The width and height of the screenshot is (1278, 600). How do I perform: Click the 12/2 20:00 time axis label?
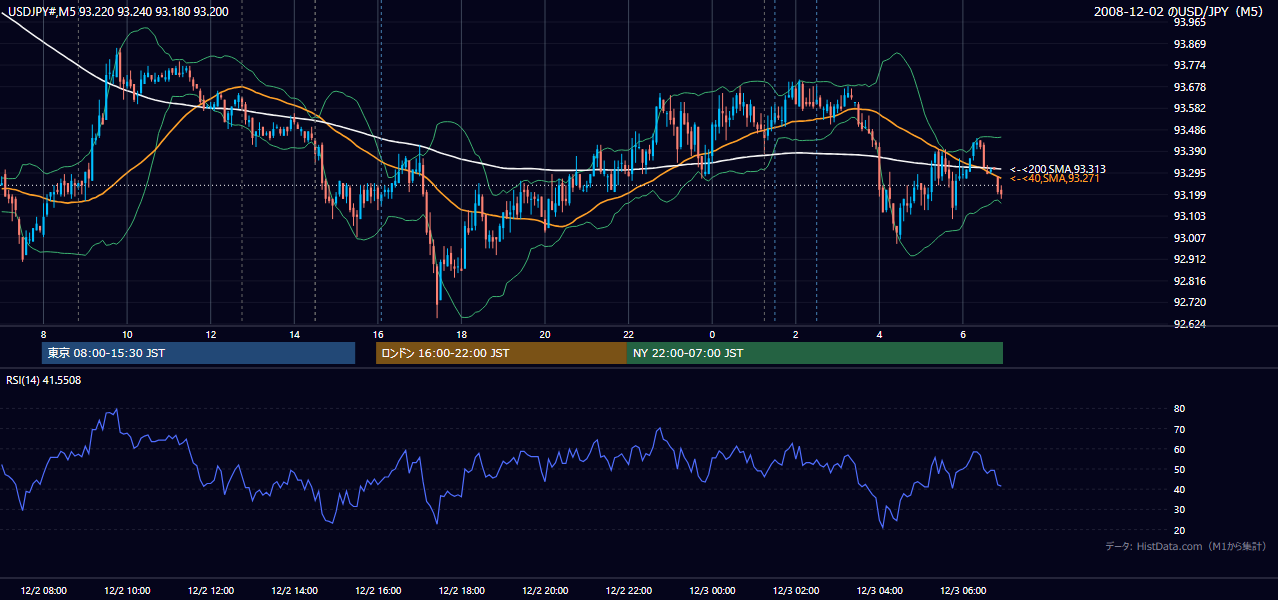pyautogui.click(x=545, y=591)
